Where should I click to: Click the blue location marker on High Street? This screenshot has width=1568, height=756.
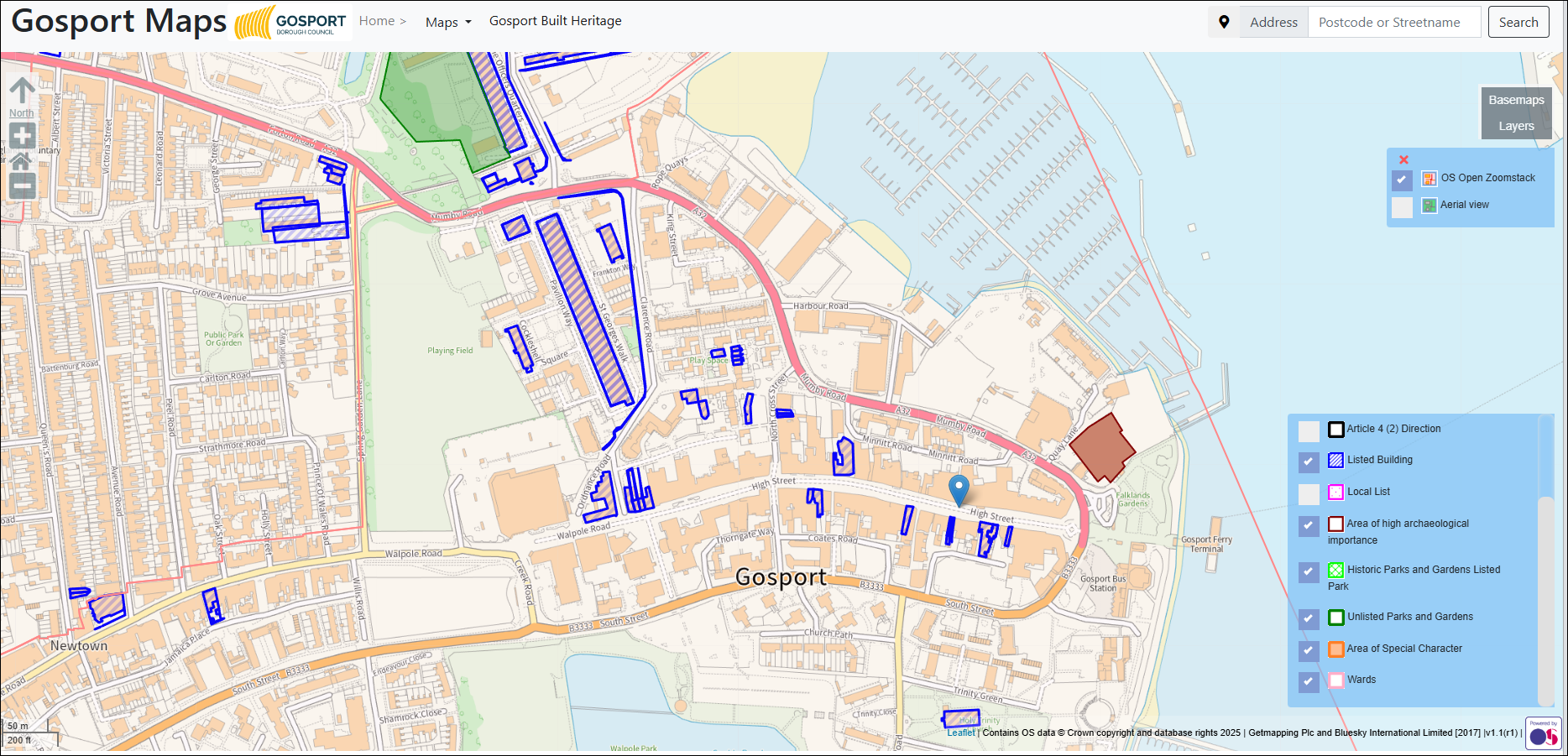(x=959, y=488)
